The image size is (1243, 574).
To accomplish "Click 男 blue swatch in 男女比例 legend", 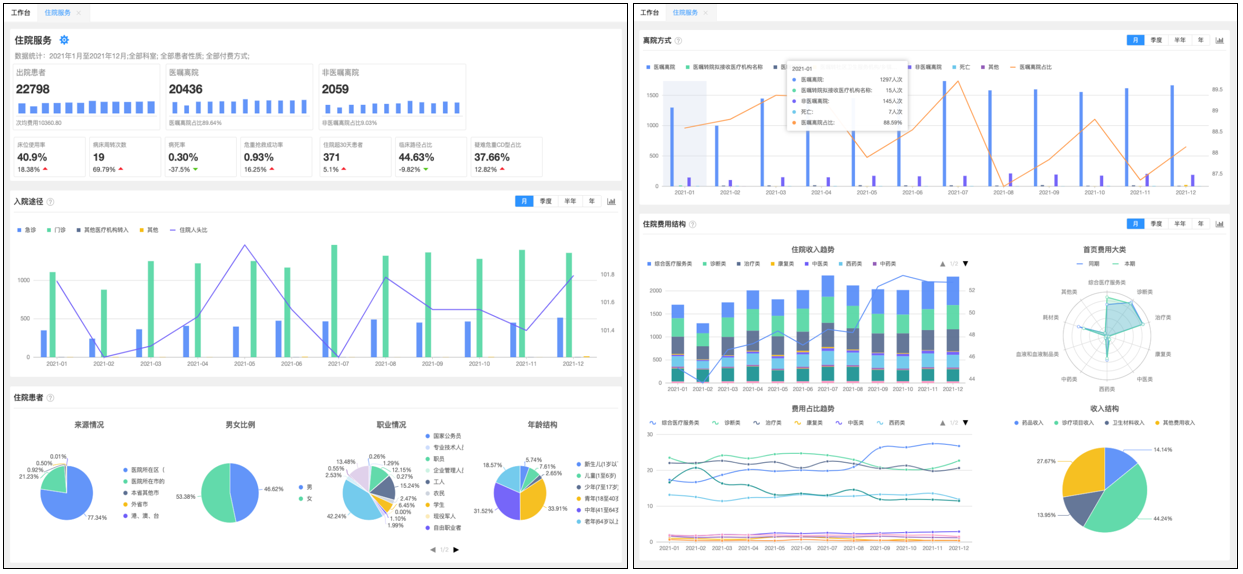I will pyautogui.click(x=299, y=487).
